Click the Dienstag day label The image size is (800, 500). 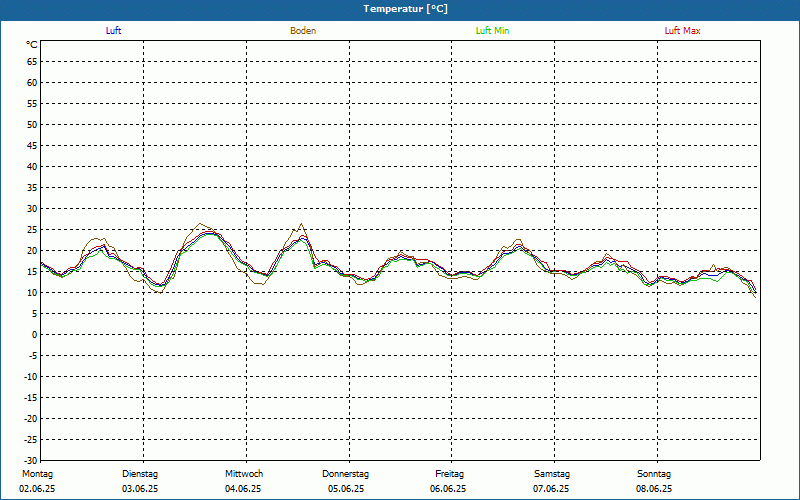(x=140, y=474)
